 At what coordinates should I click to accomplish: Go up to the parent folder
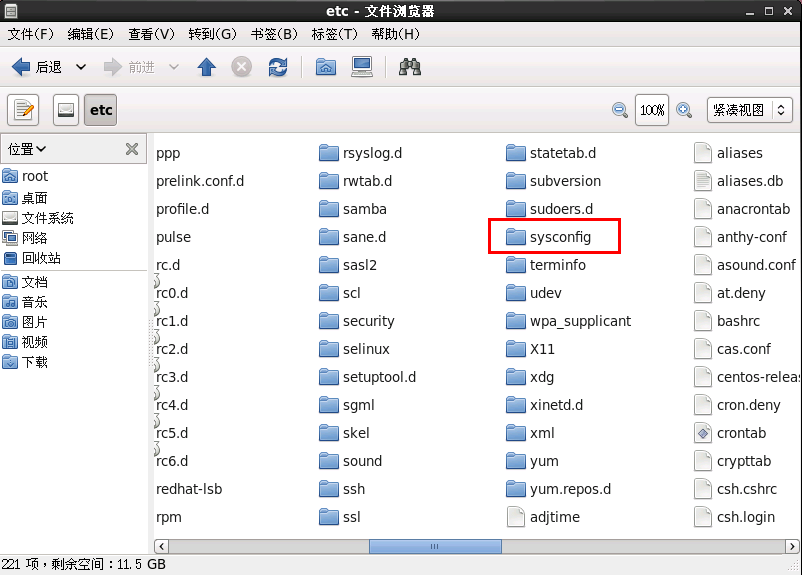207,67
